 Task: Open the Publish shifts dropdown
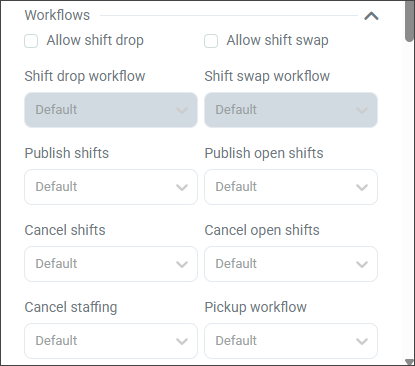pos(111,187)
